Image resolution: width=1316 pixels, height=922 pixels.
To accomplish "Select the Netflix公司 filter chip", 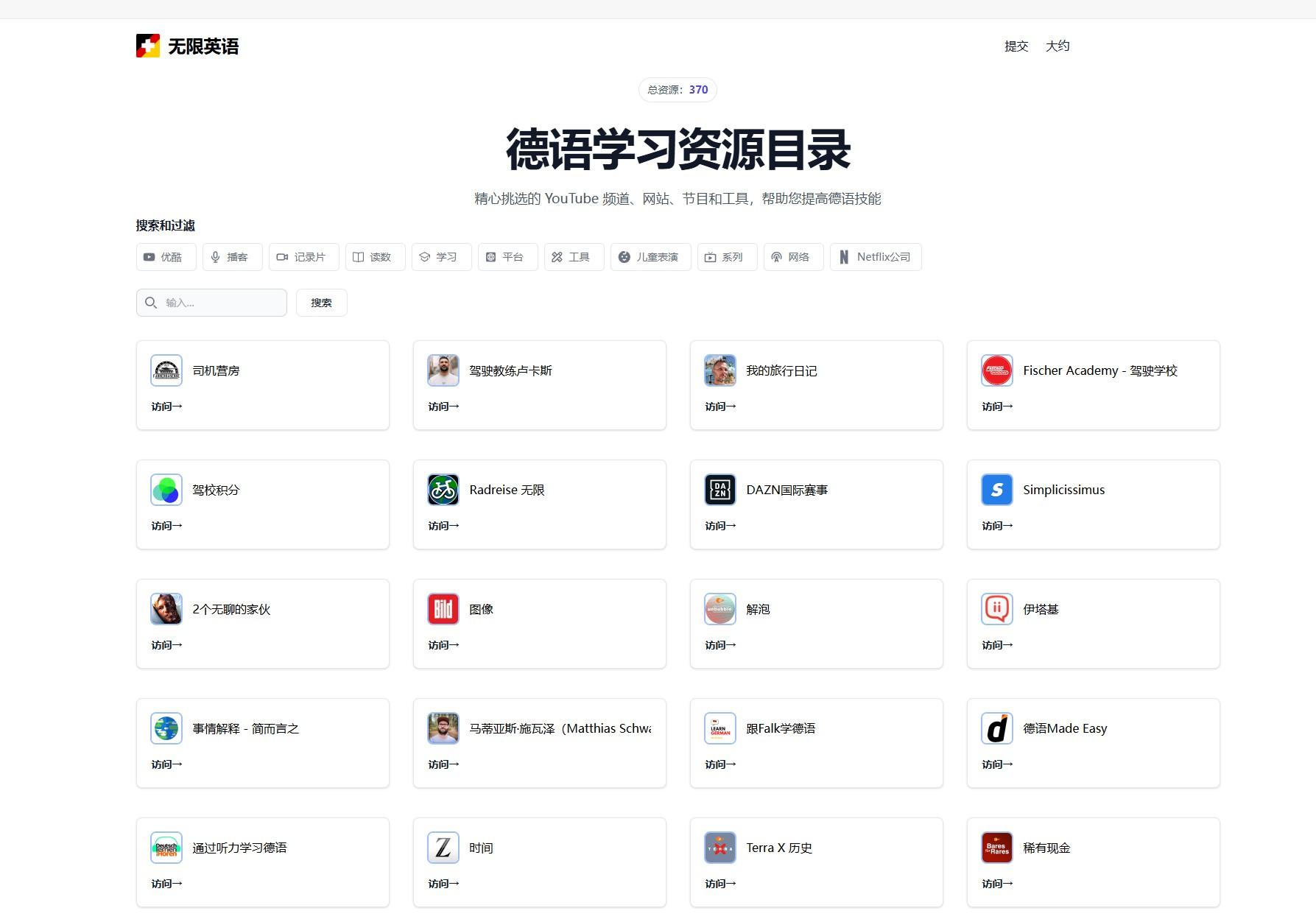I will tap(875, 257).
